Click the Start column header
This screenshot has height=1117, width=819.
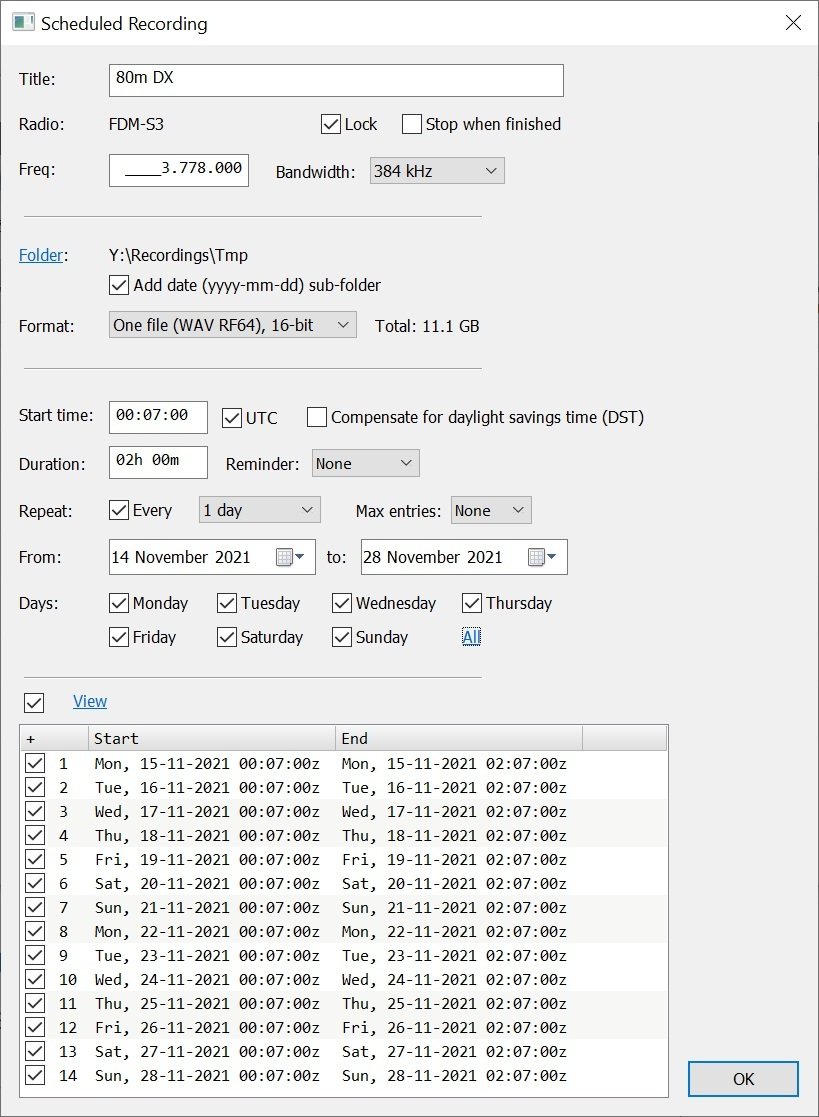click(211, 738)
